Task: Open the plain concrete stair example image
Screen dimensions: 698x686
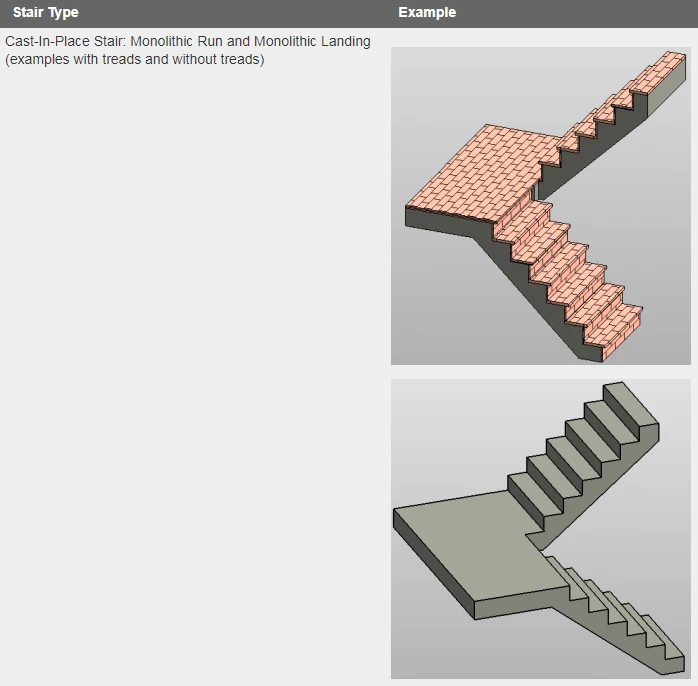Action: pos(540,528)
